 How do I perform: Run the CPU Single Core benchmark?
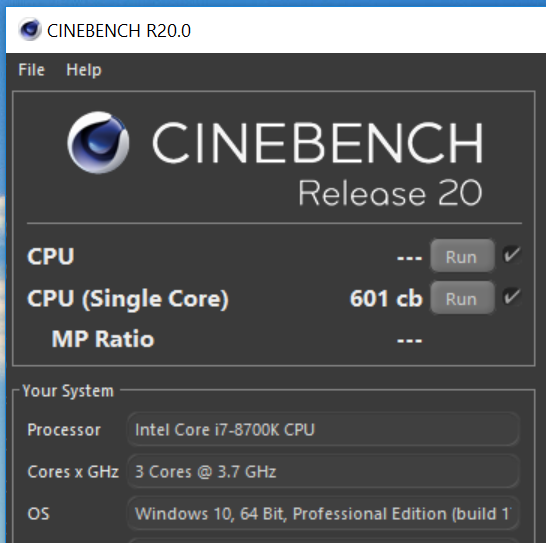coord(462,298)
